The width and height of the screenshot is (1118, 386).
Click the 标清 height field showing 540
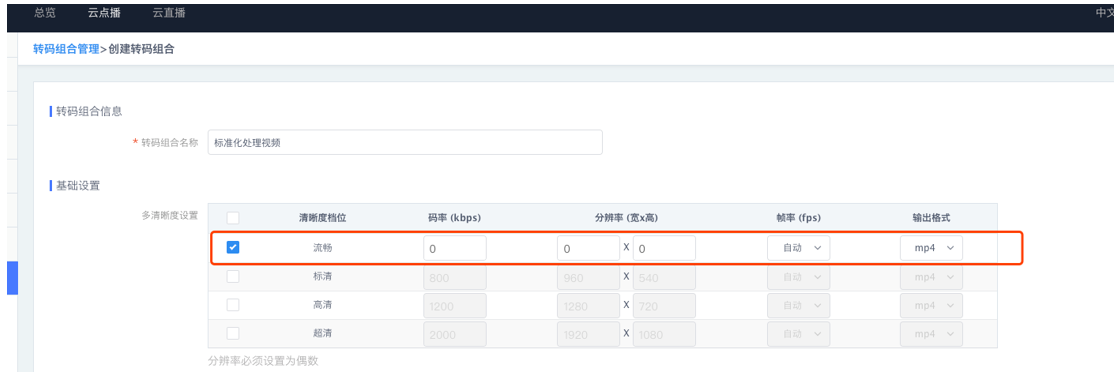tap(664, 277)
